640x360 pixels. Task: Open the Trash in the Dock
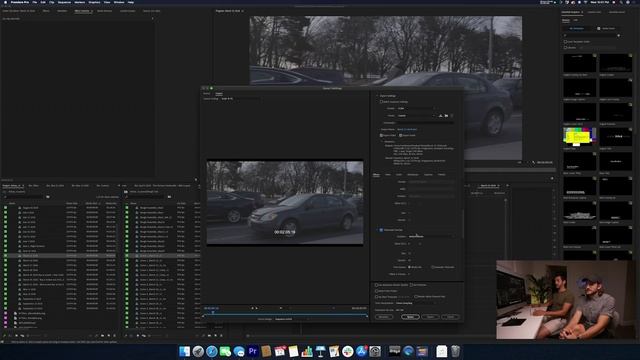coord(455,351)
